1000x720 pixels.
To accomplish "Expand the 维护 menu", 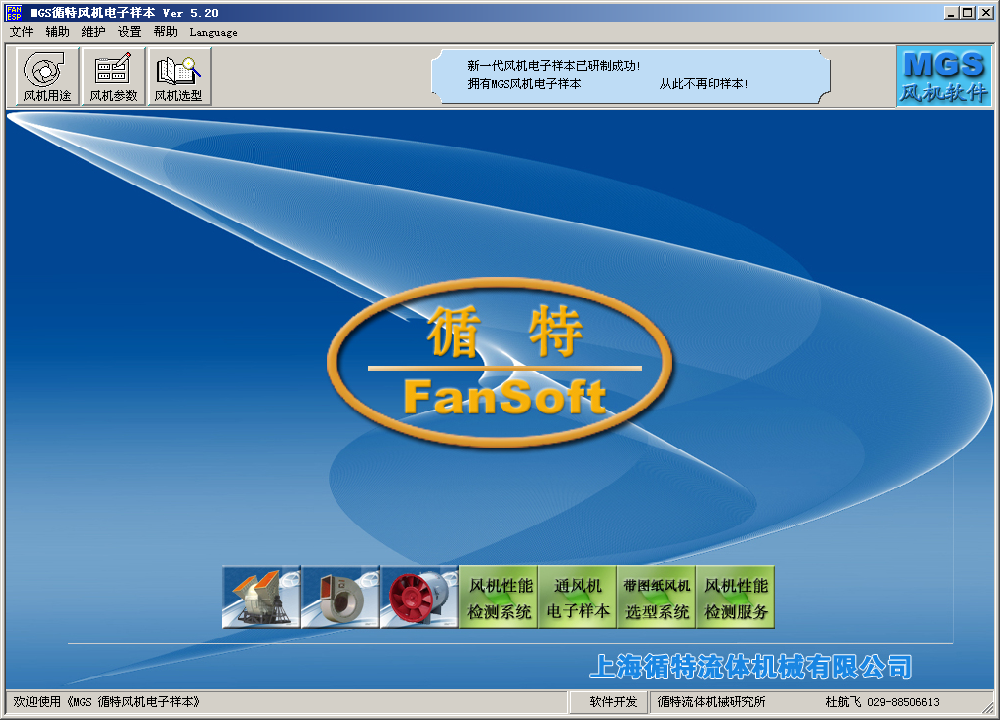I will 93,32.
